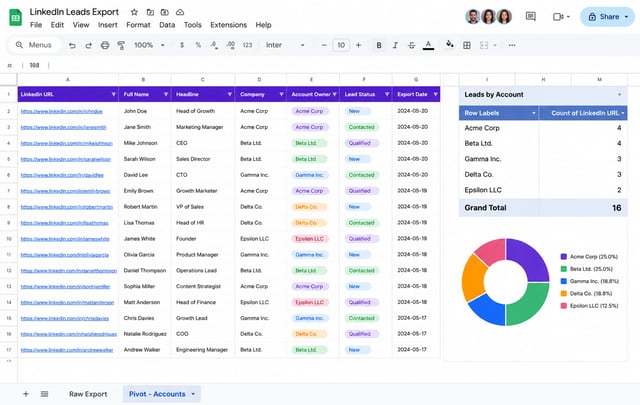Image resolution: width=640 pixels, height=405 pixels.
Task: Open the Insert menu
Action: tap(108, 25)
